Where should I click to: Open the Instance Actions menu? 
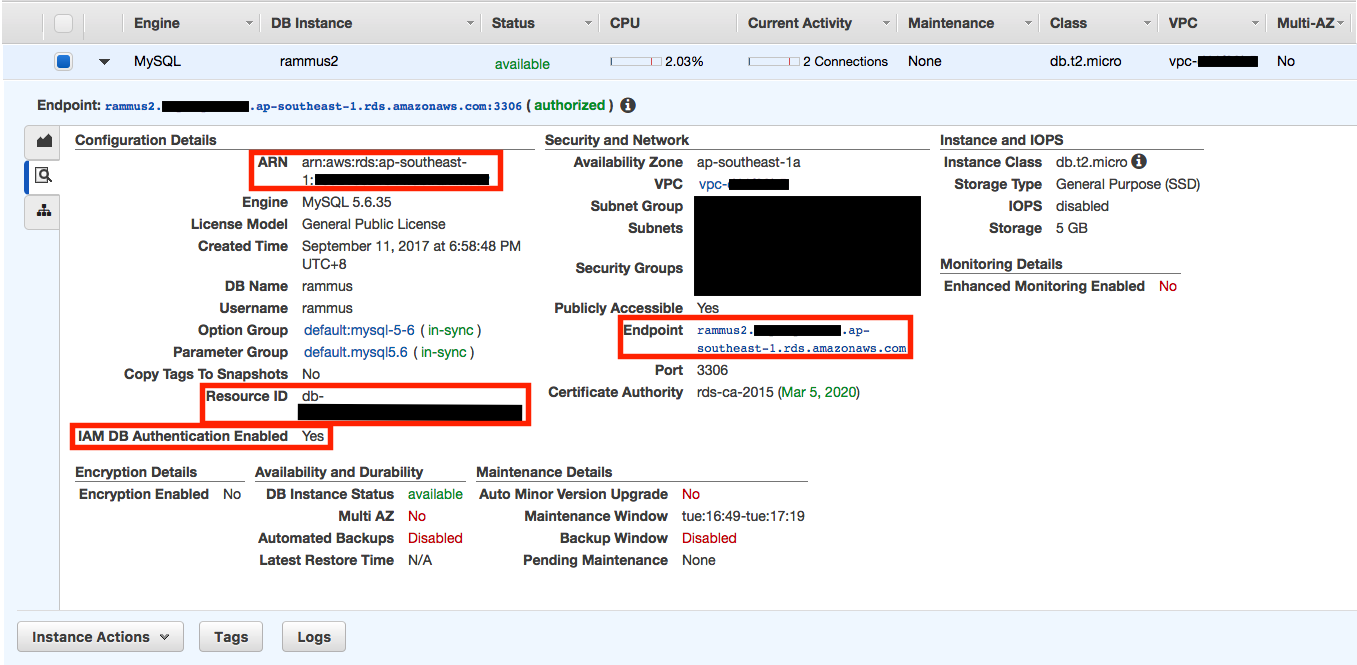click(100, 637)
